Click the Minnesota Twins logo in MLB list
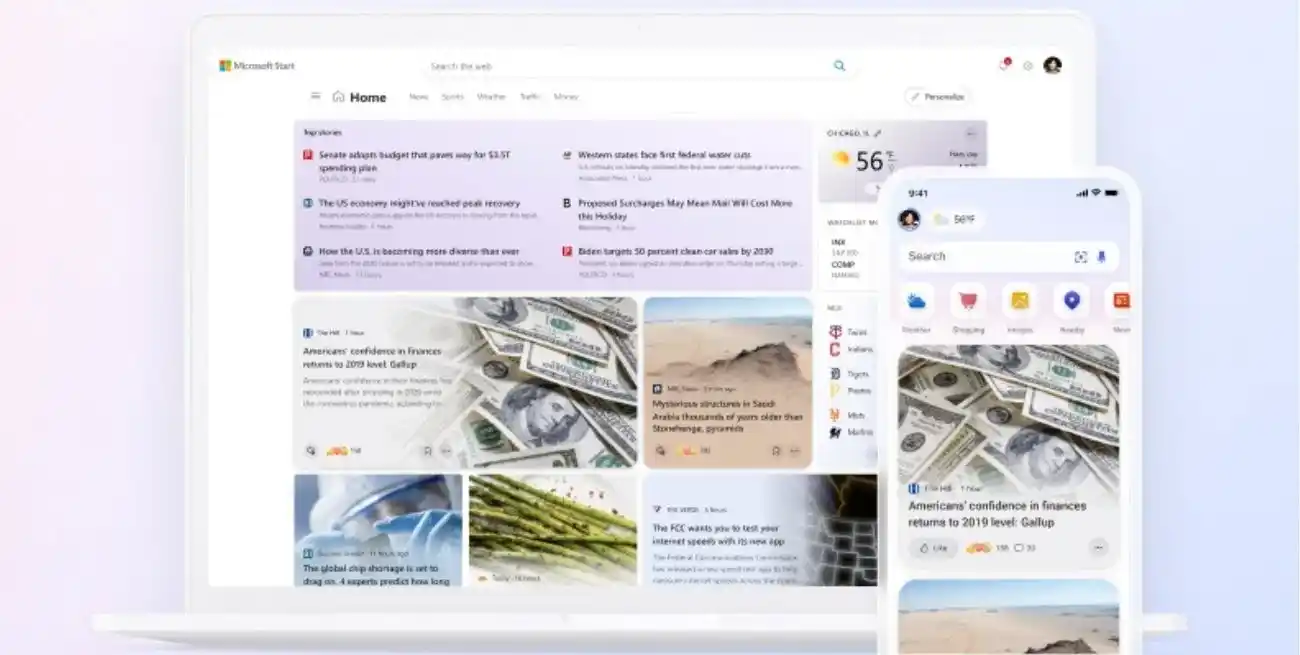 pyautogui.click(x=838, y=332)
